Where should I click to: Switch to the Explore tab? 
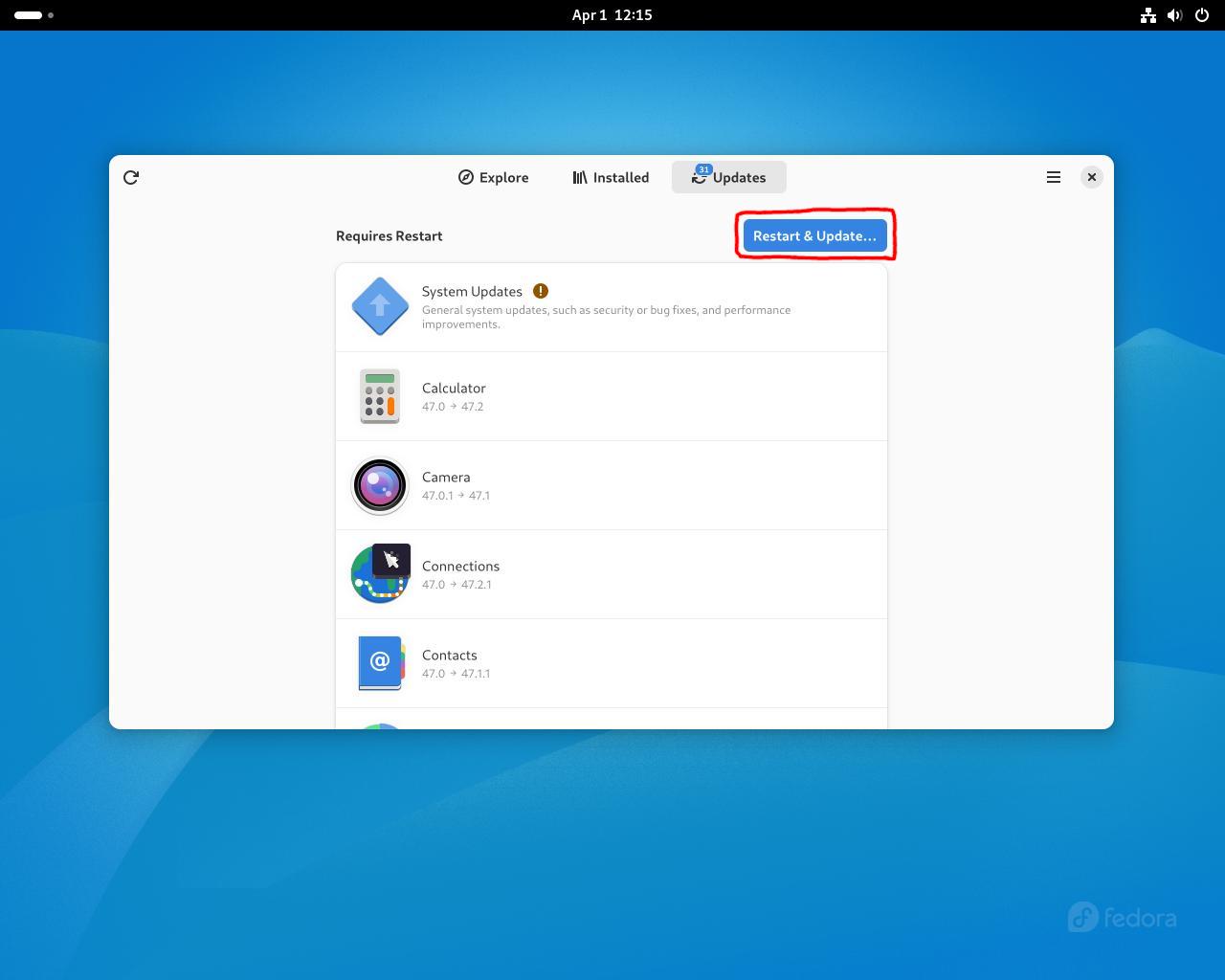[493, 177]
